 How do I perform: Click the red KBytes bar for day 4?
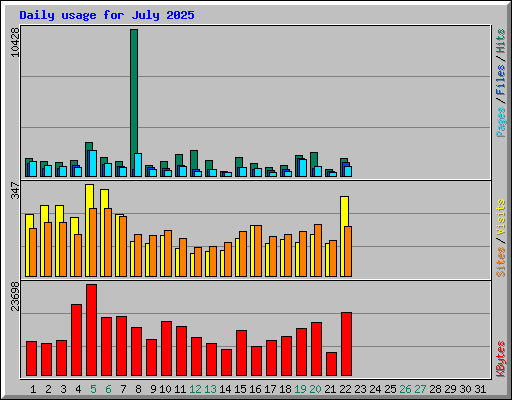coord(76,340)
